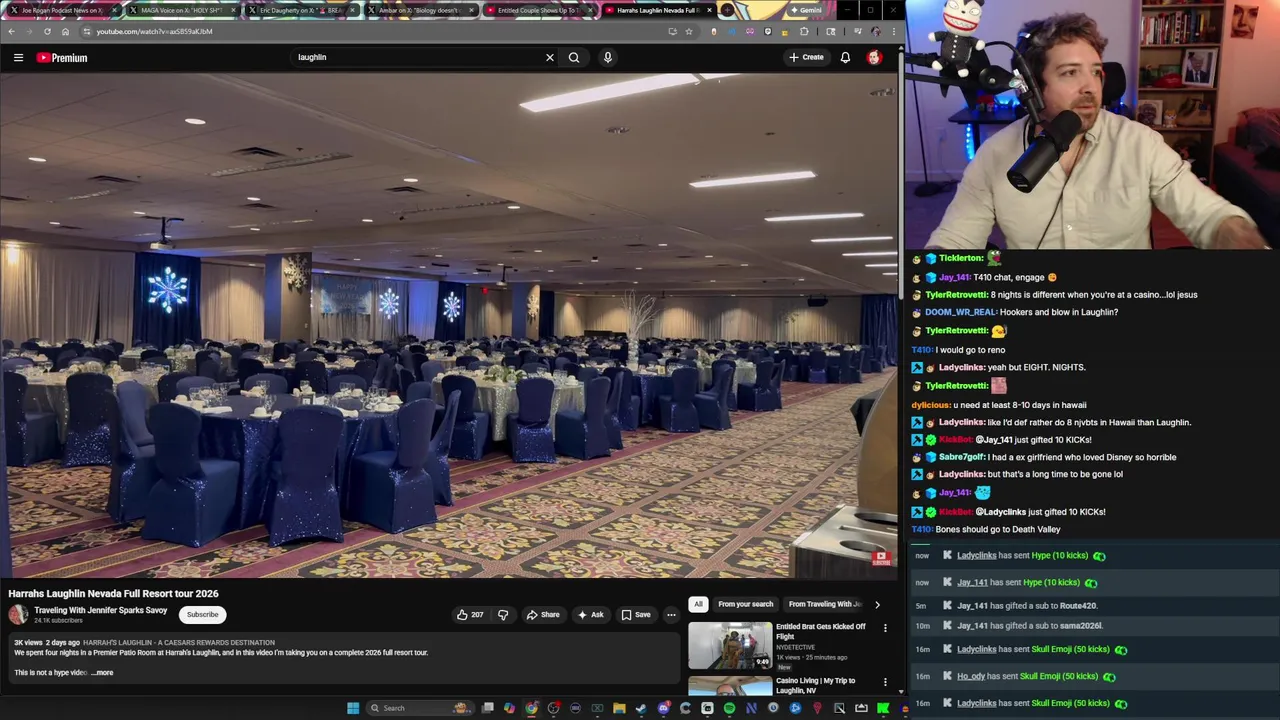Screen dimensions: 1280x720
Task: Close the Harrahs Laughlin Nevada browser tab
Action: coord(710,10)
